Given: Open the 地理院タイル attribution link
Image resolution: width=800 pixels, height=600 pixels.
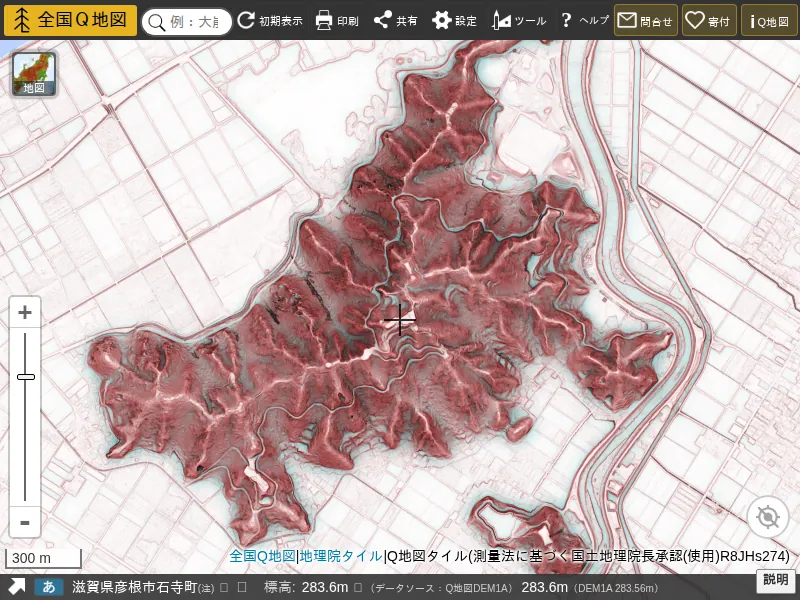Looking at the screenshot, I should click(340, 556).
